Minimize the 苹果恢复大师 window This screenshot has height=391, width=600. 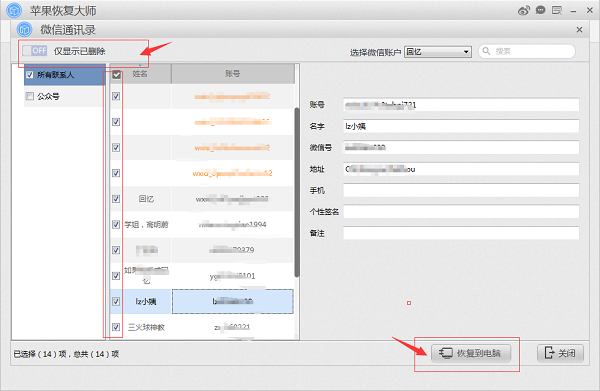coord(573,11)
